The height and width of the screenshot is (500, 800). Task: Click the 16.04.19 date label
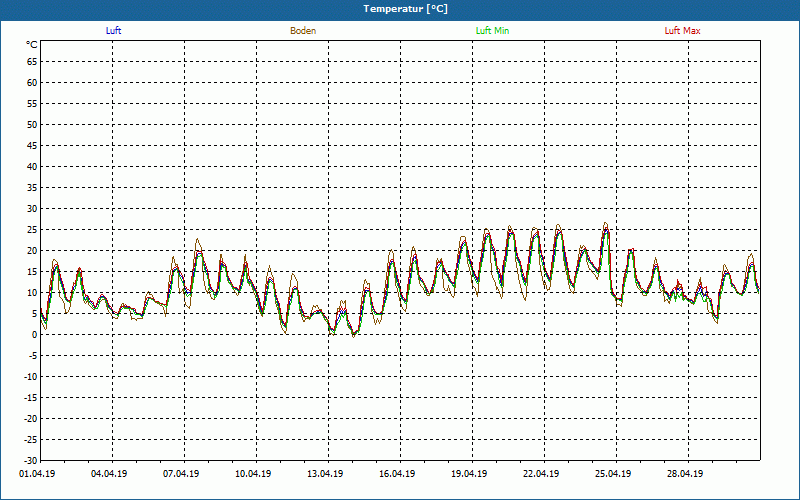tap(397, 474)
